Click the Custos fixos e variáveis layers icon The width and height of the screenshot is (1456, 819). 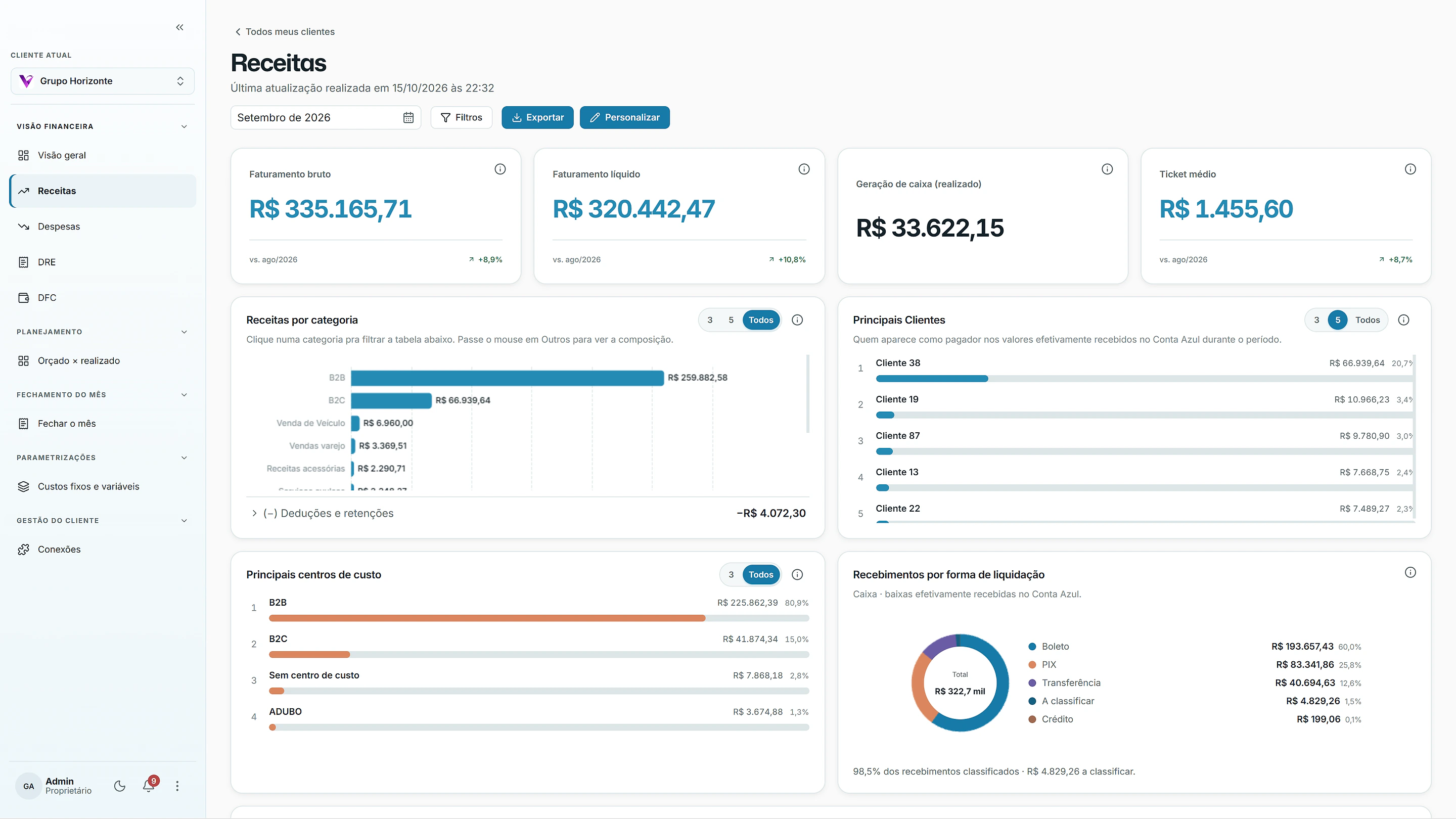click(x=23, y=487)
